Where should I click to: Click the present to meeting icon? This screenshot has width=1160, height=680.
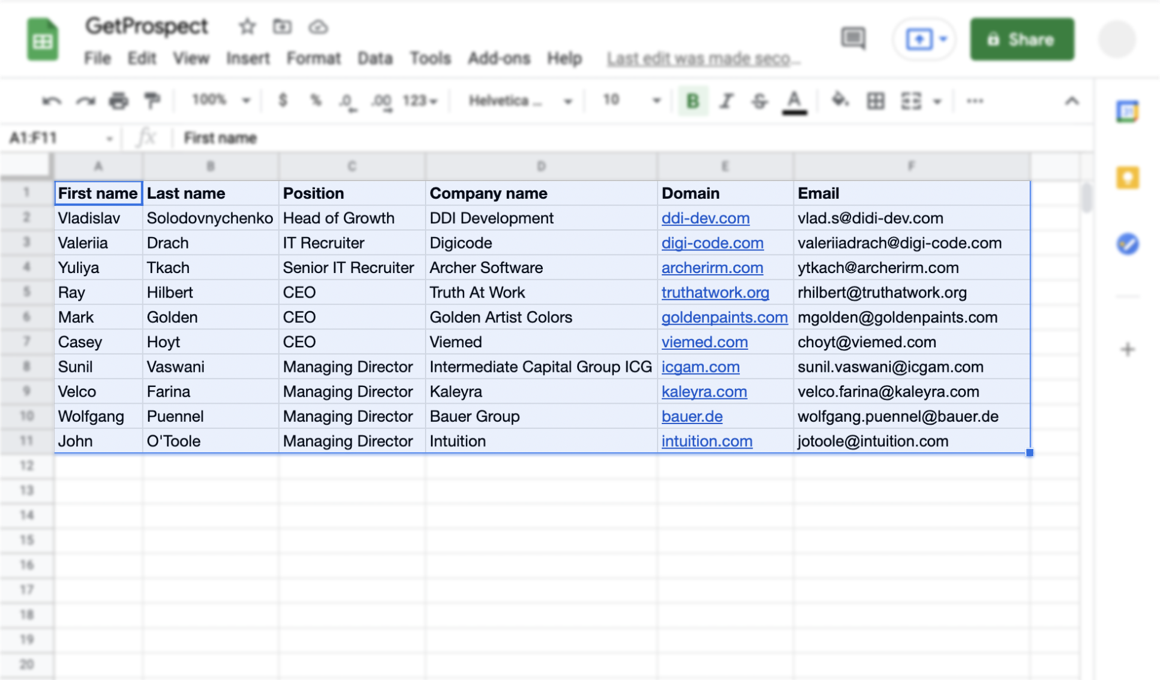pos(919,39)
